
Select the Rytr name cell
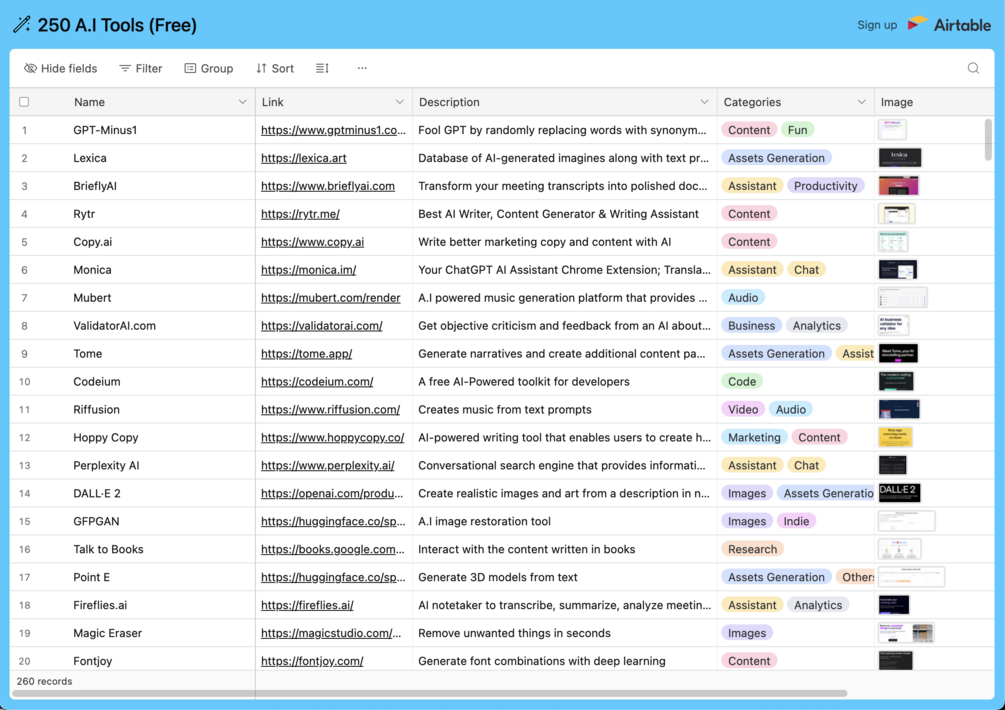160,214
